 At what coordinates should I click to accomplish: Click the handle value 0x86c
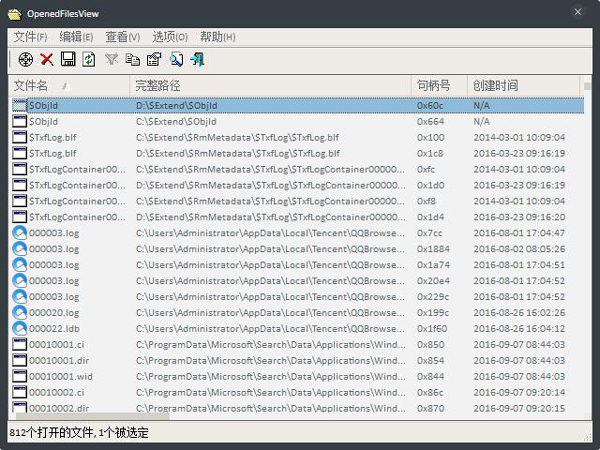click(x=430, y=392)
